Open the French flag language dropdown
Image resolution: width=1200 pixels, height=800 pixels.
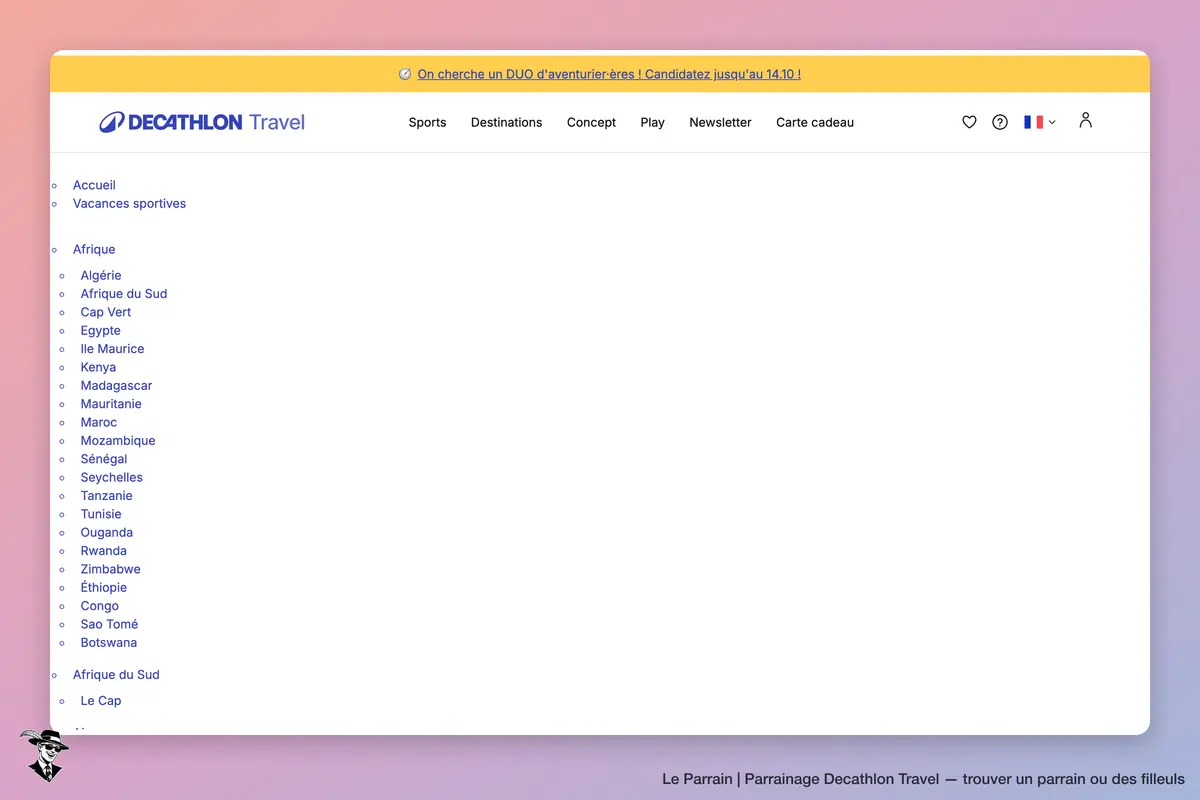tap(1039, 122)
